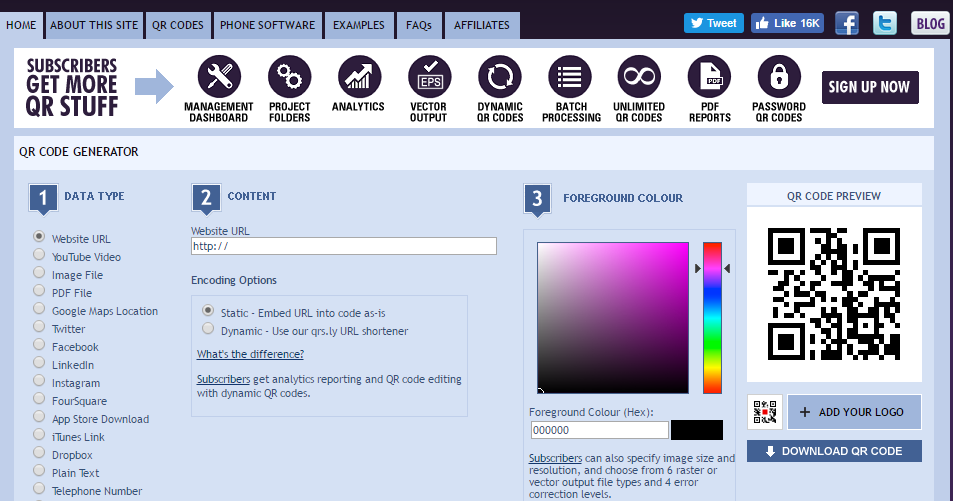Viewport: 953px width, 501px height.
Task: Open the PDF Reports icon
Action: coord(709,77)
